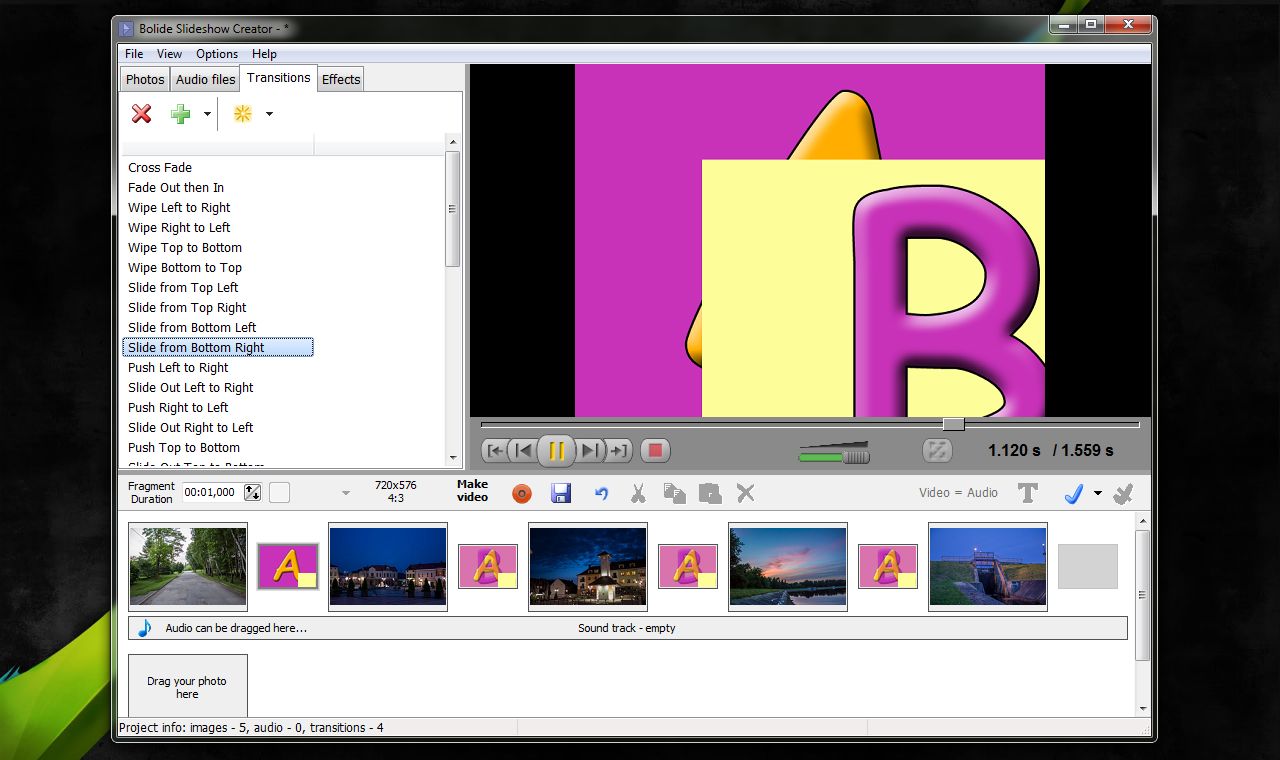
Task: Click the Bolide Slideshow Creator title icon
Action: point(127,28)
